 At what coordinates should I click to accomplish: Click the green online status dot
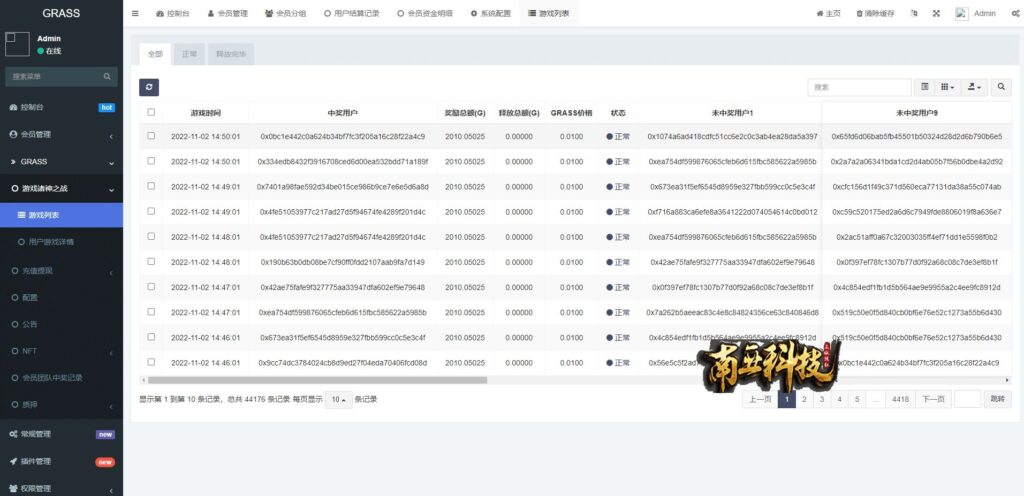(40, 51)
